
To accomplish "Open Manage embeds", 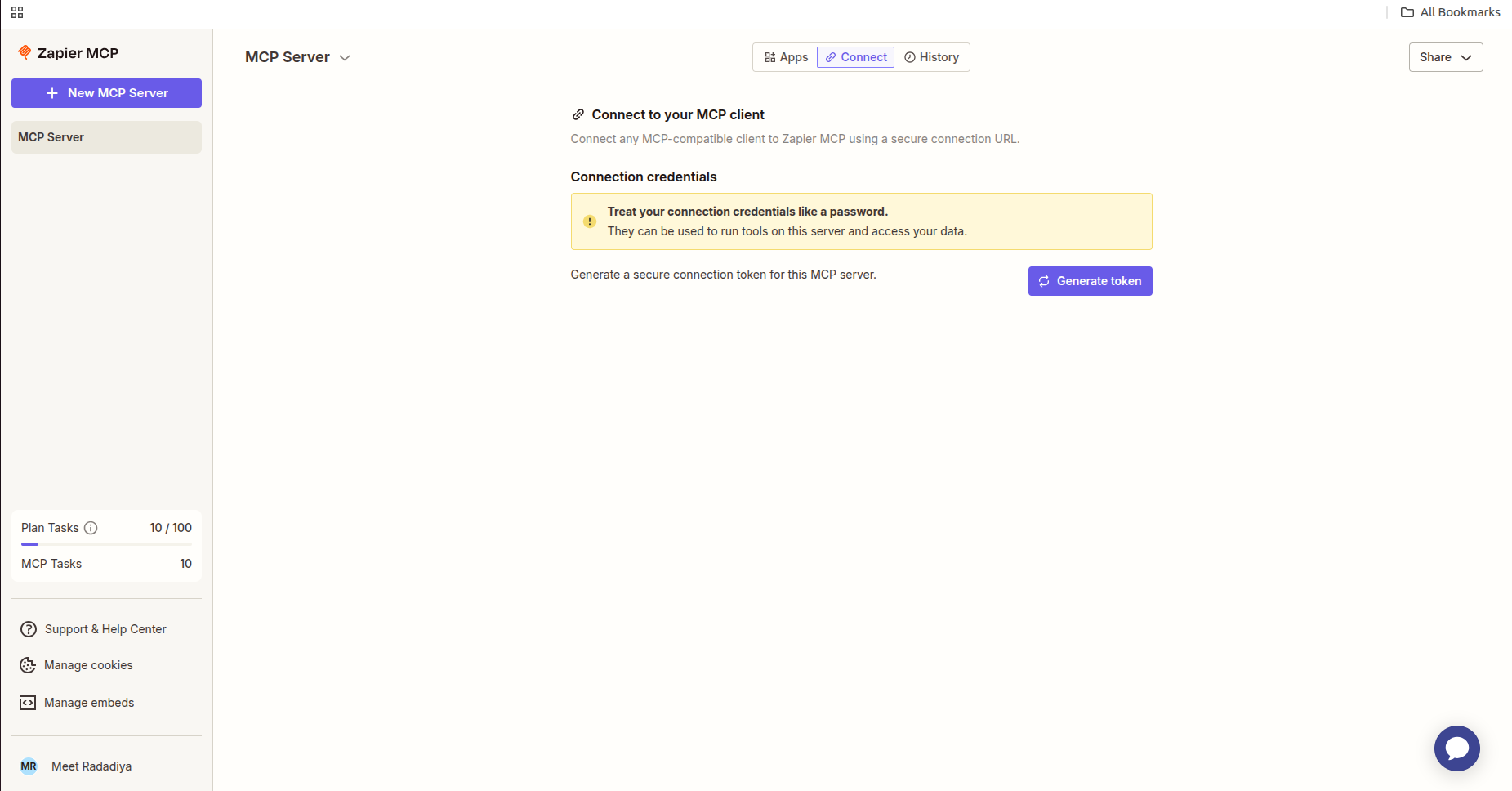I will pos(89,703).
